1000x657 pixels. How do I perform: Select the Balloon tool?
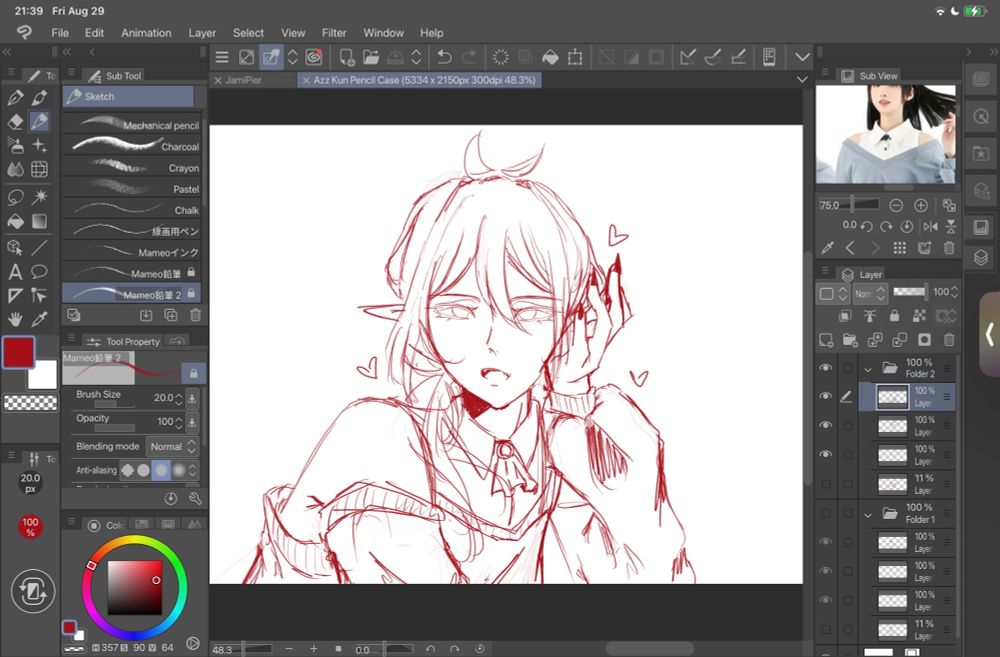40,272
